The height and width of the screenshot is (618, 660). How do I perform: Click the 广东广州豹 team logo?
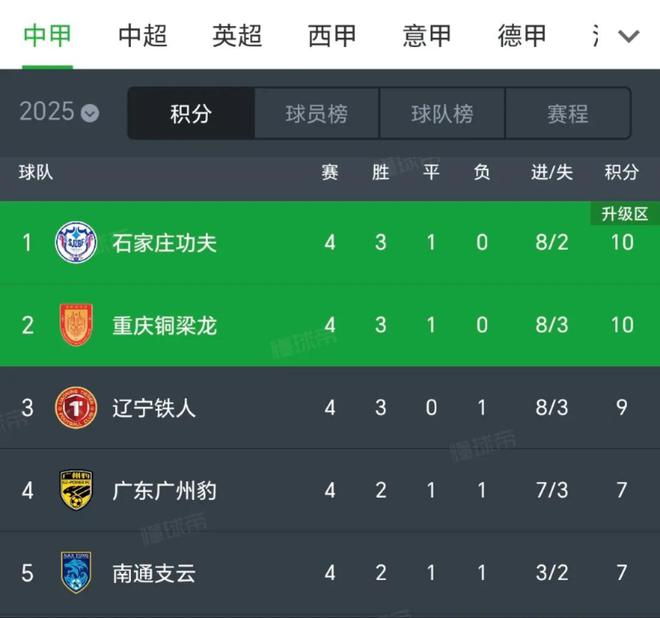[x=76, y=491]
